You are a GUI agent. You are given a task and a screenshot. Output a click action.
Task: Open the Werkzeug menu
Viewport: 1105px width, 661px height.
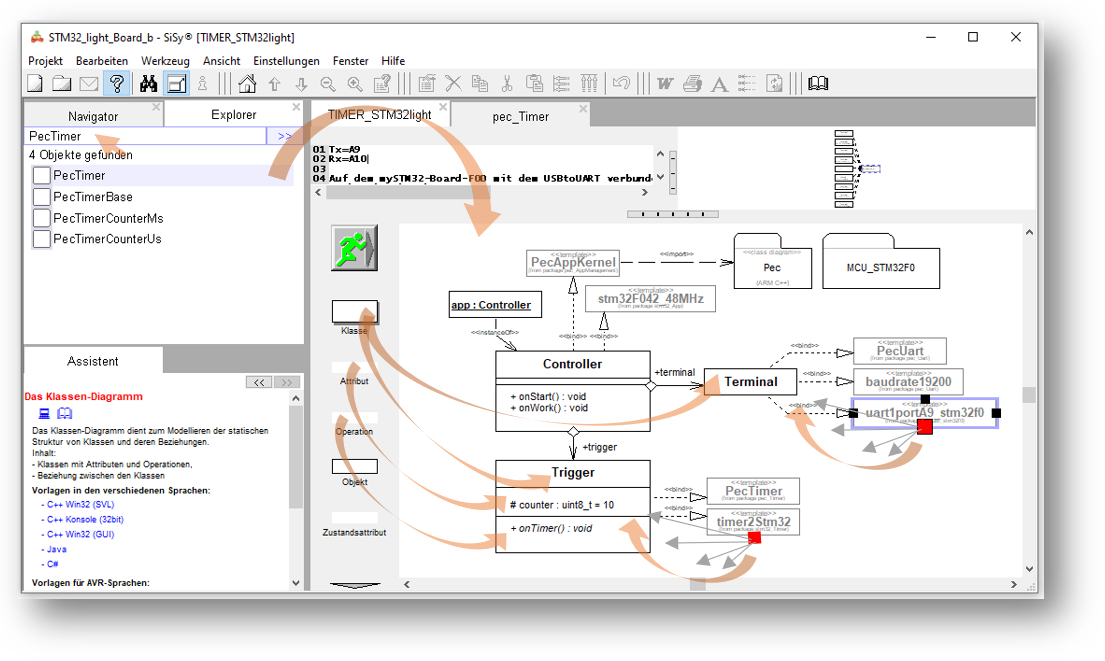point(165,61)
